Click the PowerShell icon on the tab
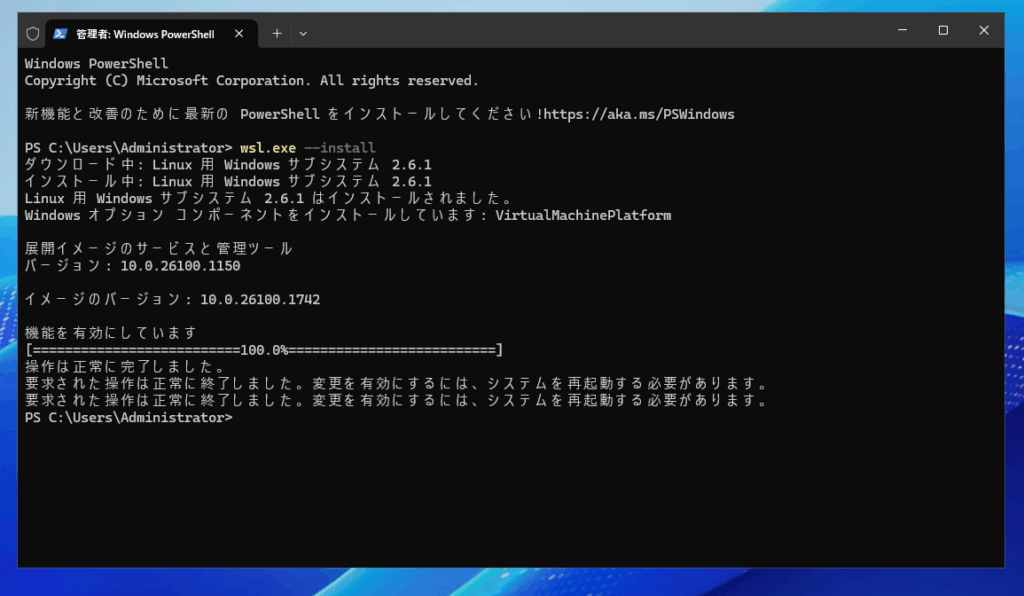 click(61, 33)
